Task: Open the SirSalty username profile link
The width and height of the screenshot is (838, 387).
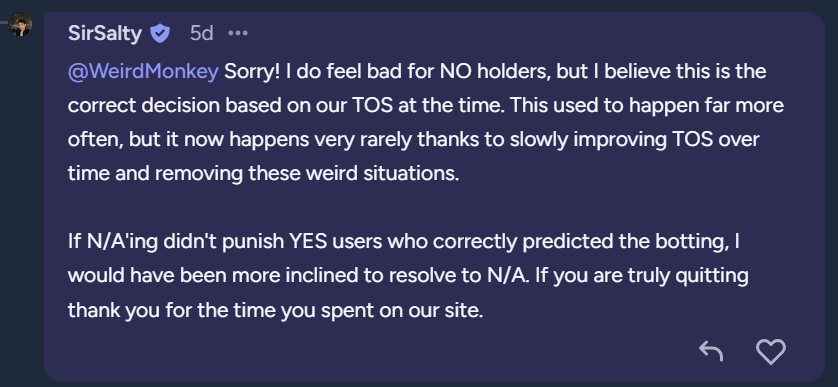Action: pyautogui.click(x=105, y=34)
